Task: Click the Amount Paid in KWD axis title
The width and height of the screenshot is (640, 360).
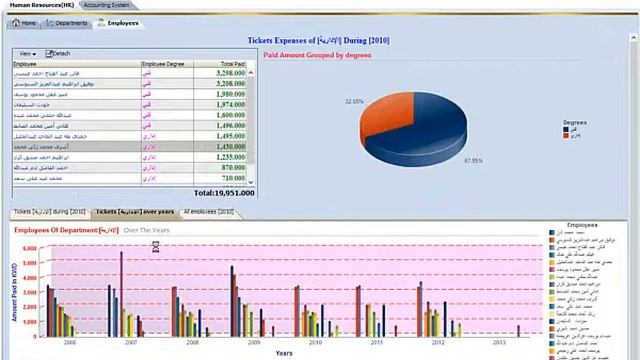Action: click(14, 292)
